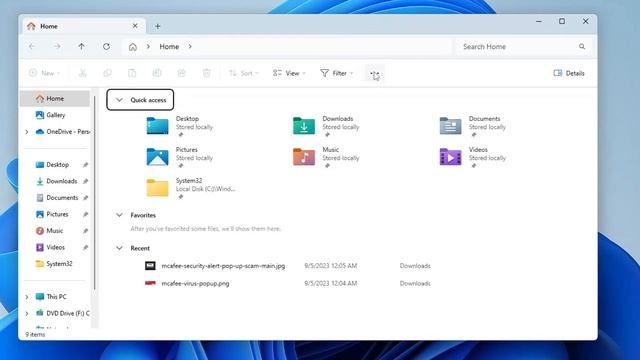Toggle the Details pane
Image resolution: width=640 pixels, height=360 pixels.
569,73
